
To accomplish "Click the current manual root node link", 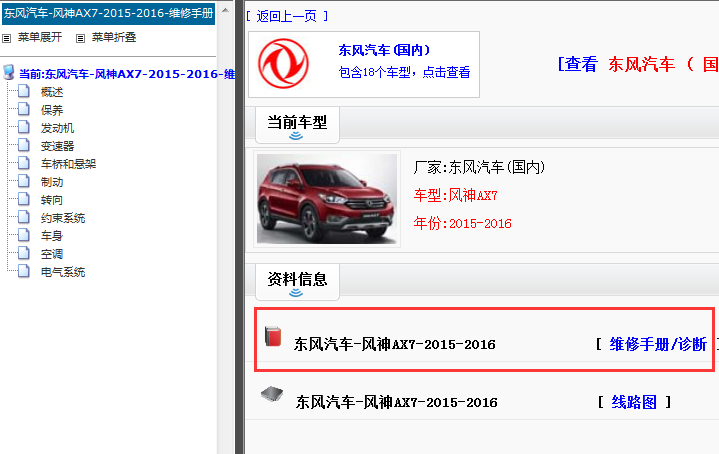I will coord(127,74).
